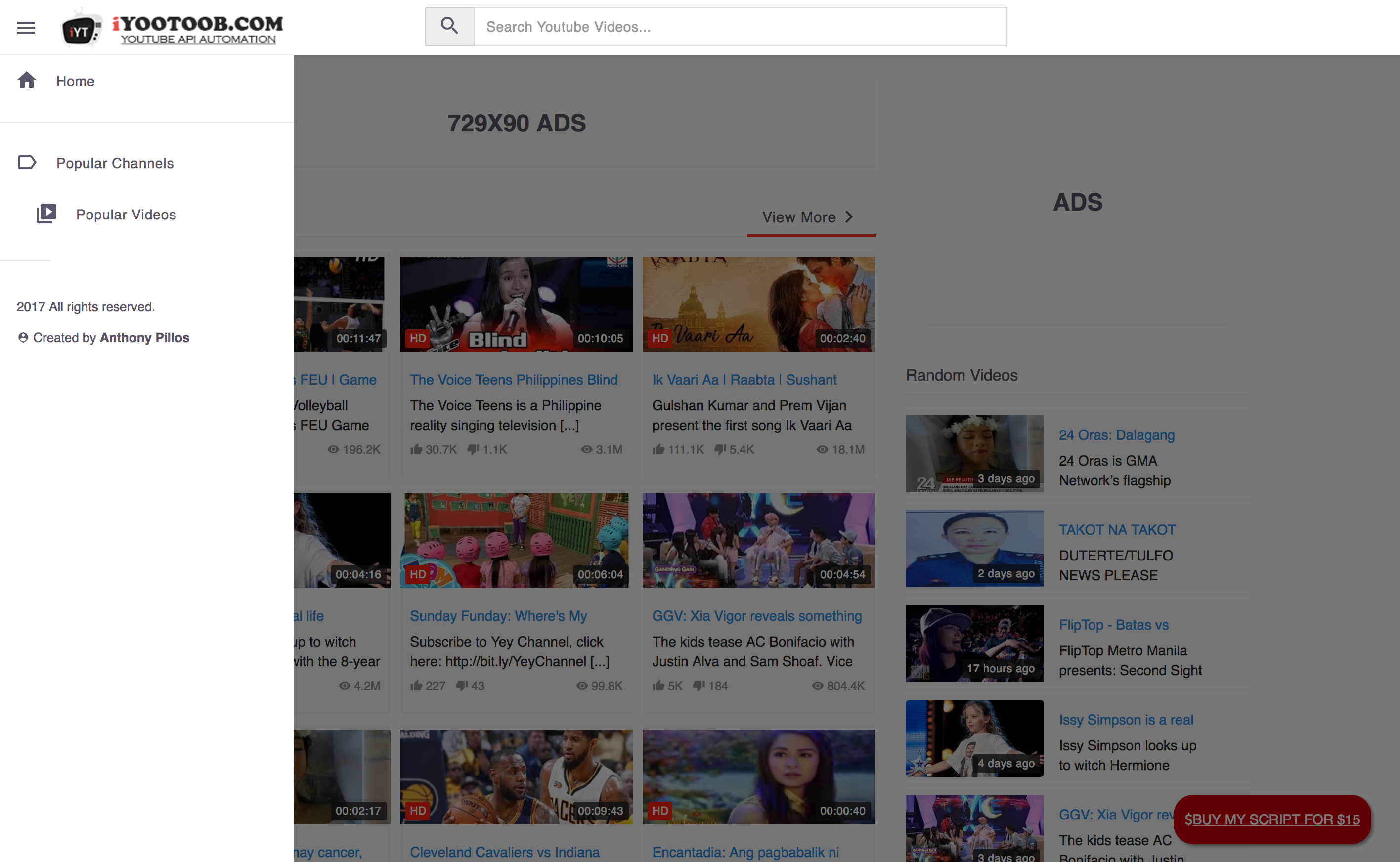Open Popular Channels menu item
The height and width of the screenshot is (862, 1400).
[x=115, y=163]
